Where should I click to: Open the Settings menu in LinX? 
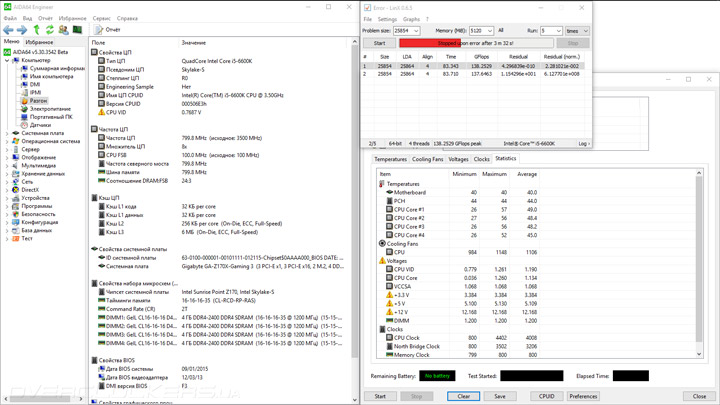point(387,19)
